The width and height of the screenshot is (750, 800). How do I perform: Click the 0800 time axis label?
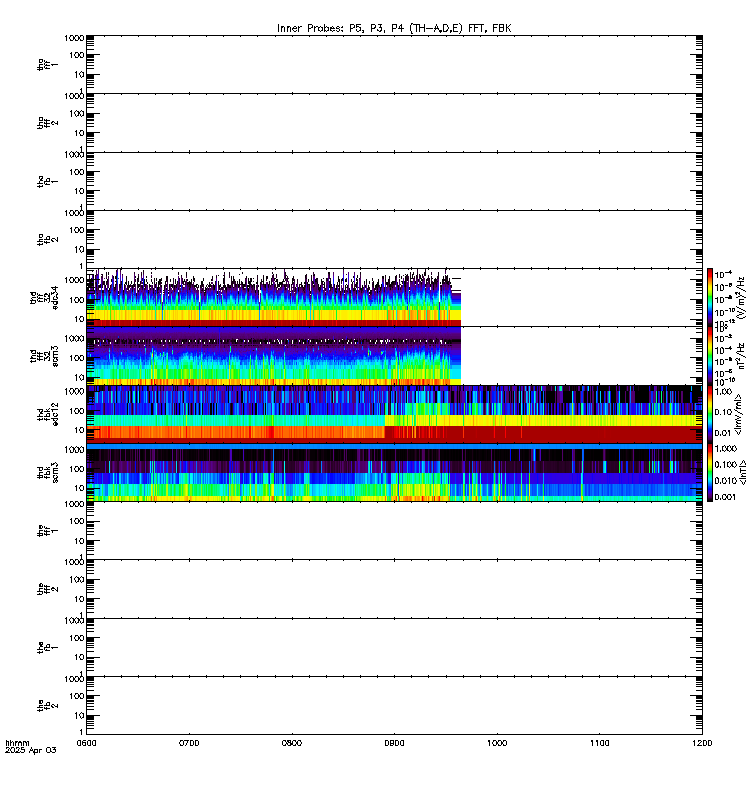point(291,743)
